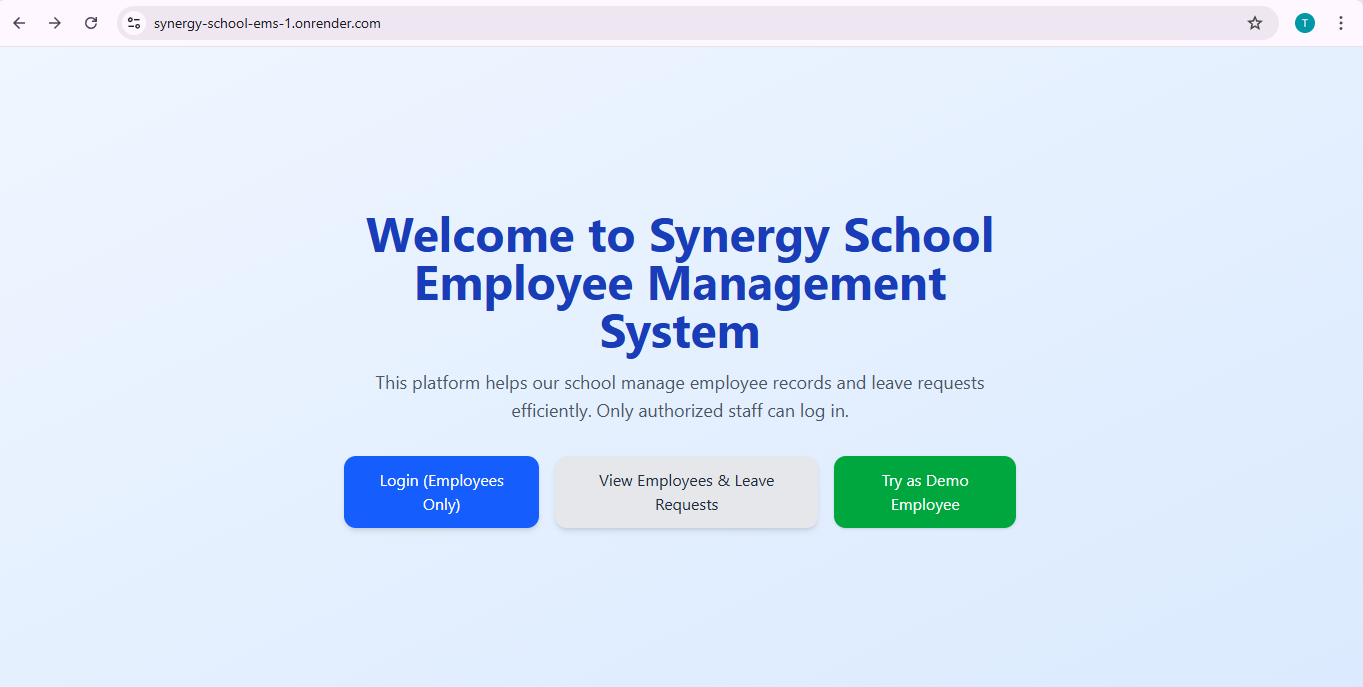The image size is (1363, 687).
Task: Go back using the browser back arrow
Action: pos(19,23)
